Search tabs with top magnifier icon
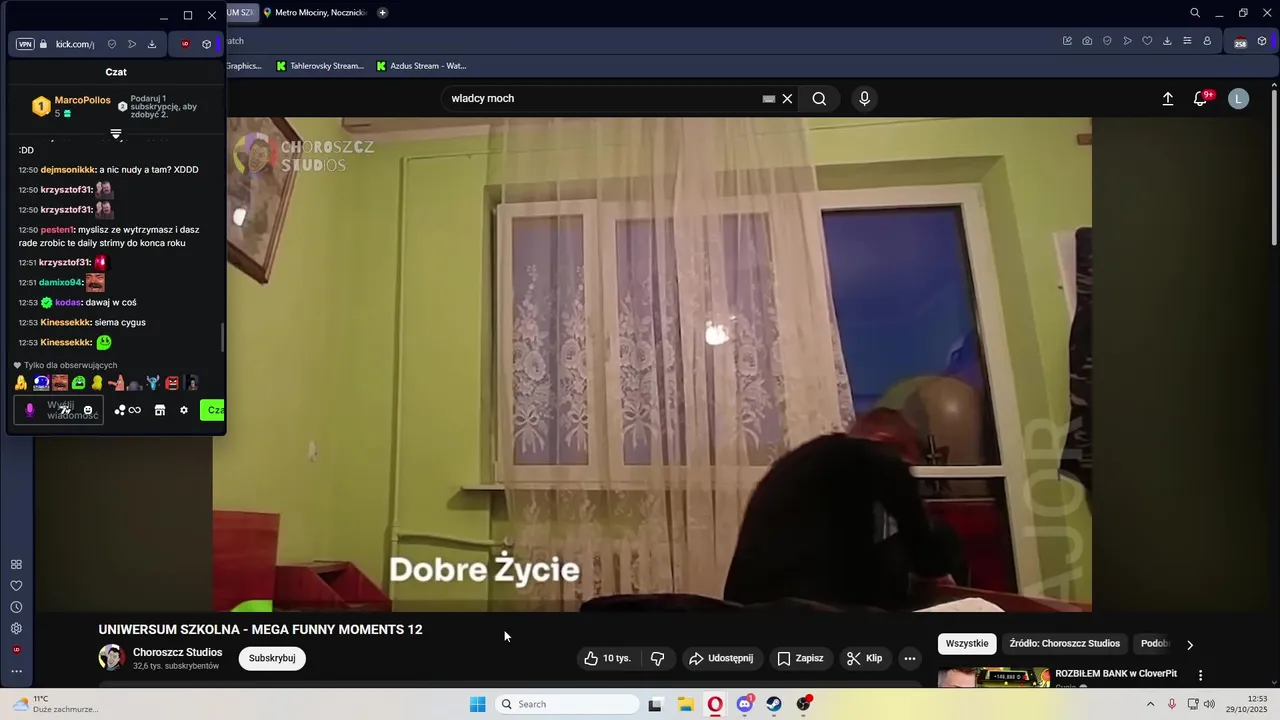Screen dimensions: 1280x720 1195,13
